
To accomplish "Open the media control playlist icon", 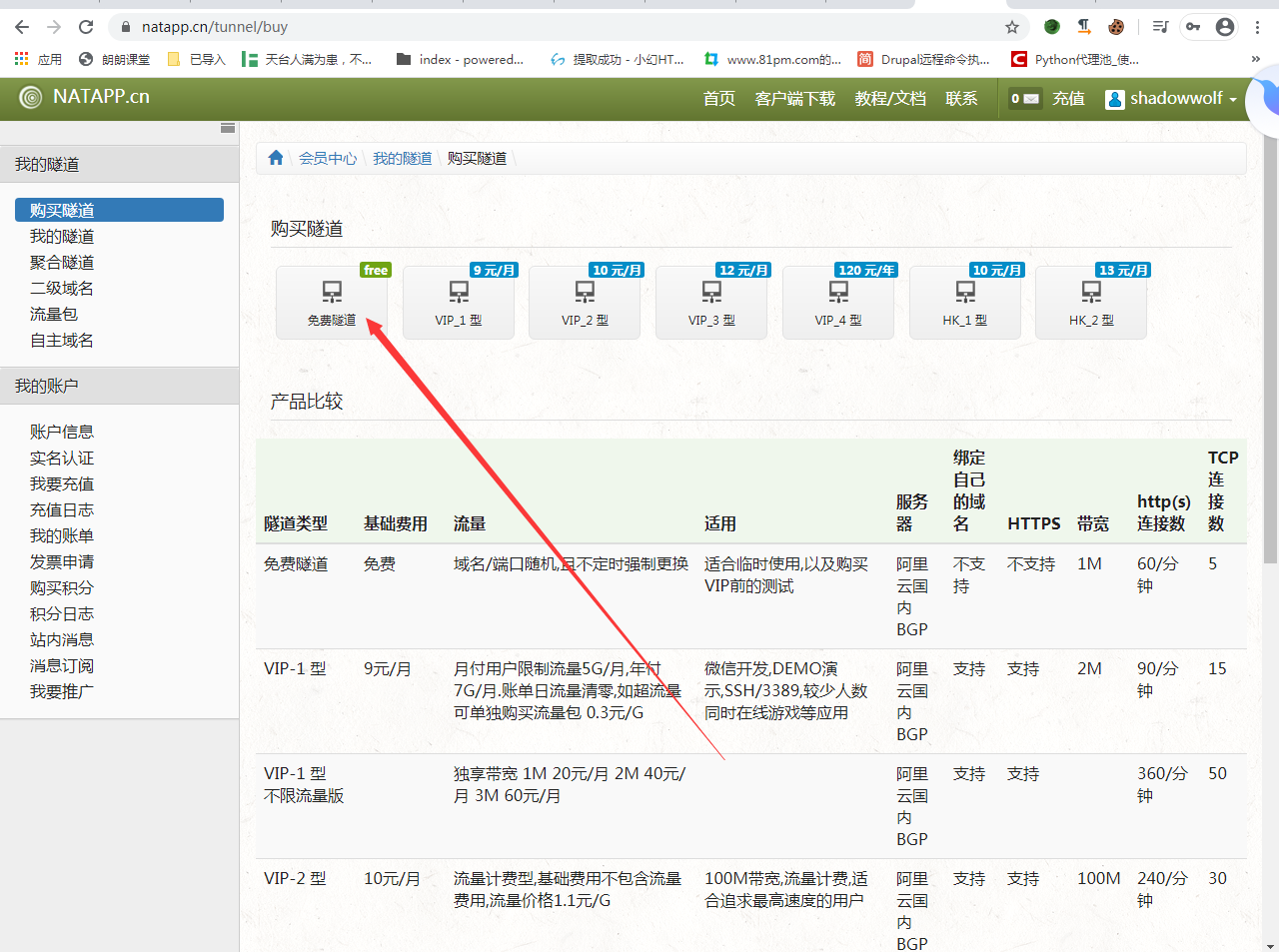I will point(1160,27).
